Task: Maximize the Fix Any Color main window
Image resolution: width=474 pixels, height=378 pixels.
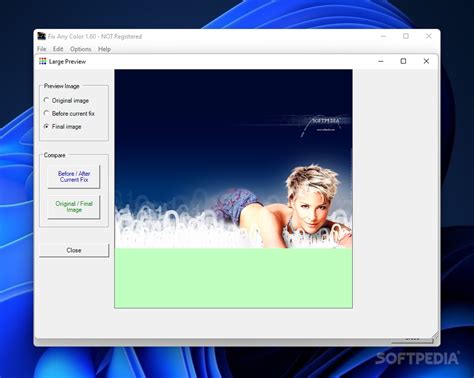Action: pos(406,36)
